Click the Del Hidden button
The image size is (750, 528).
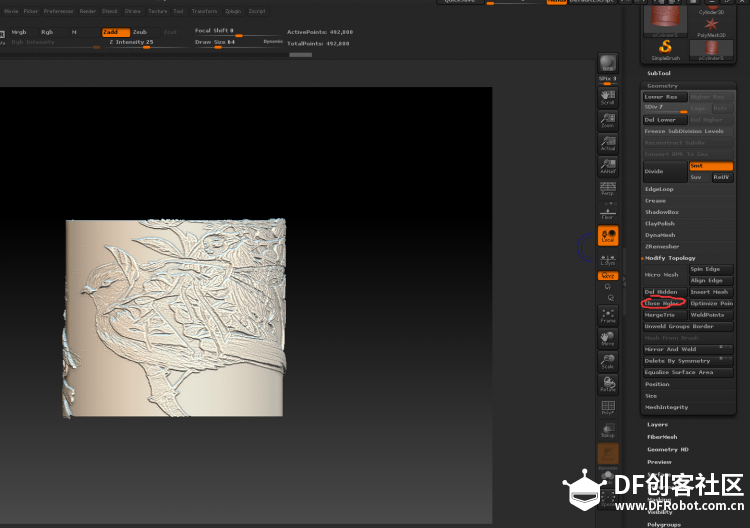[665, 292]
